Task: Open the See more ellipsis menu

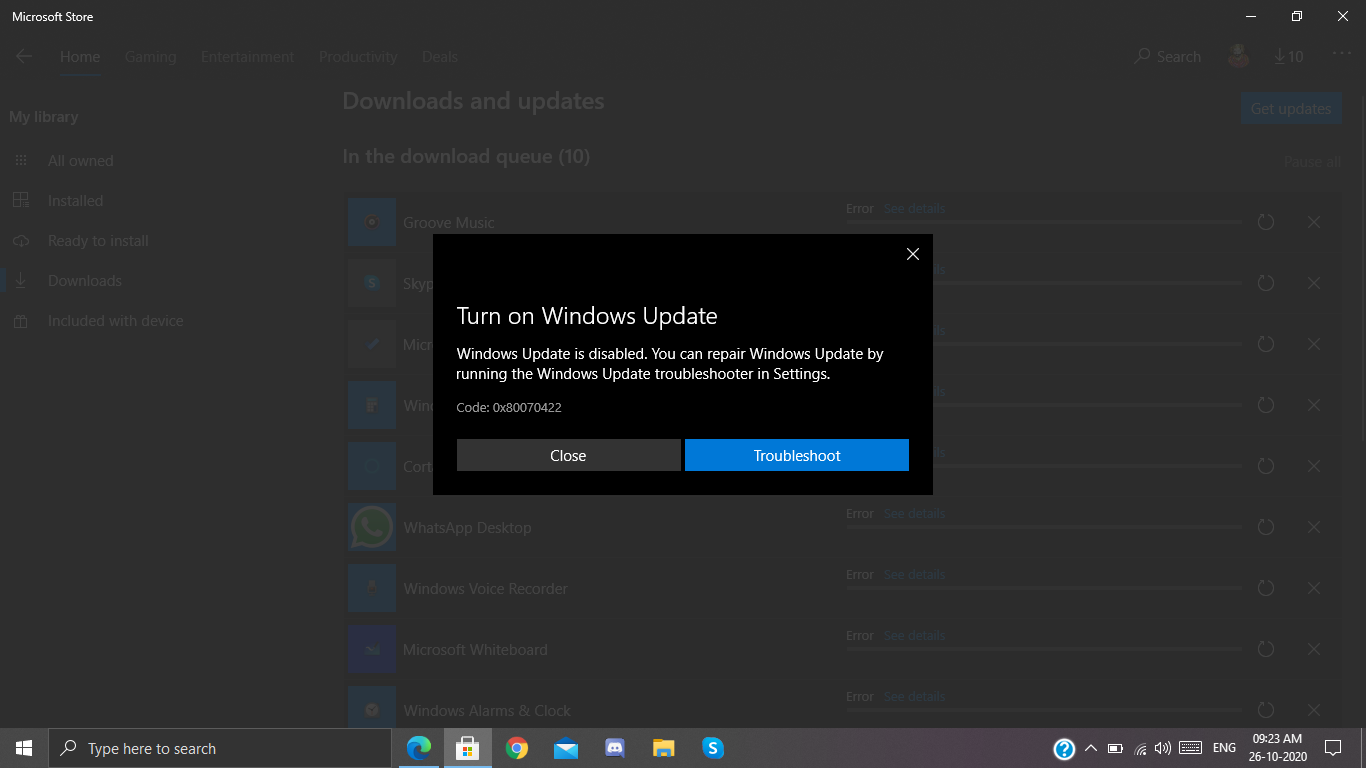Action: coord(1341,55)
